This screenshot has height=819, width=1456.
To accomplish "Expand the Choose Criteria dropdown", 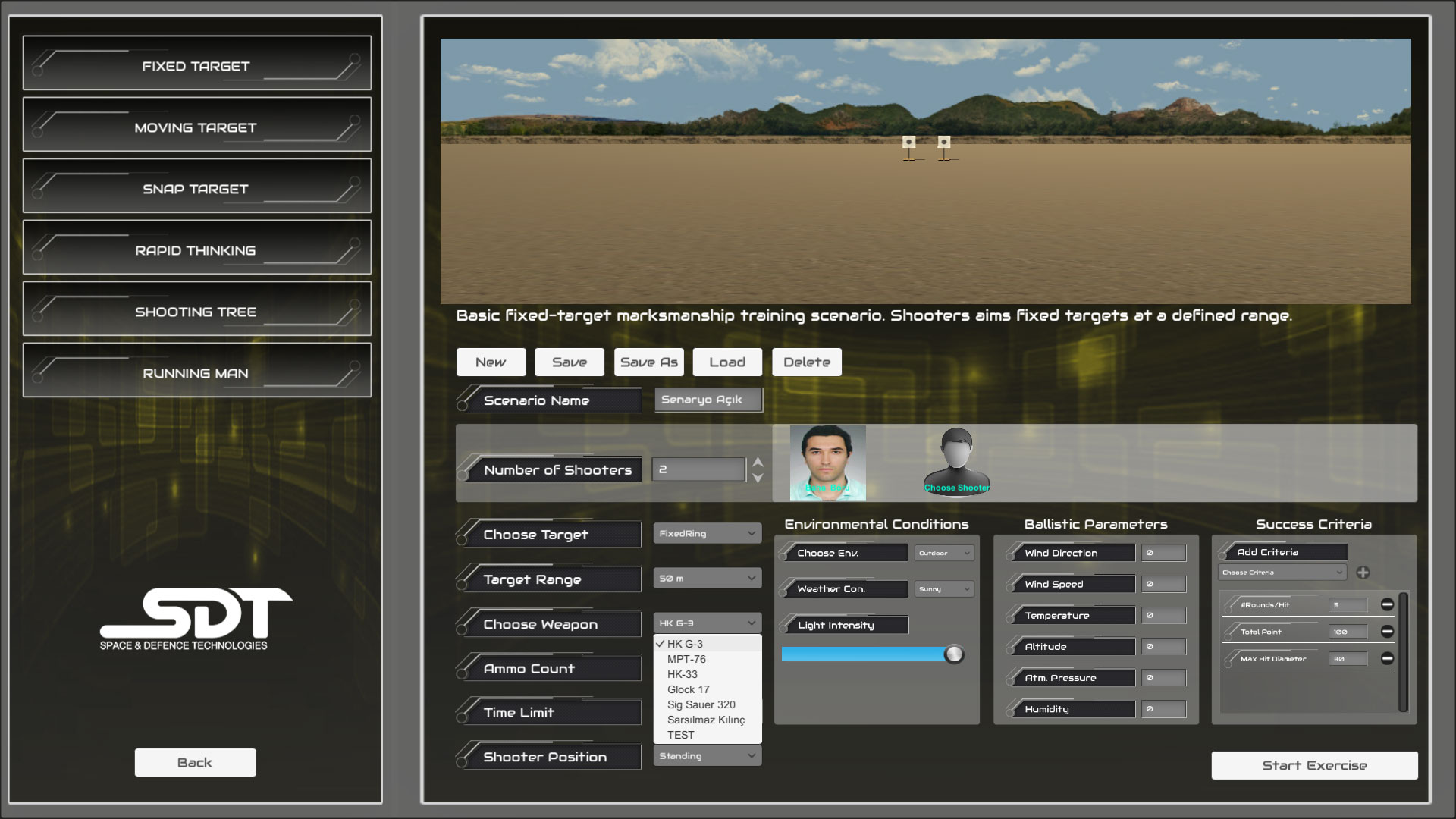I will click(x=1282, y=573).
